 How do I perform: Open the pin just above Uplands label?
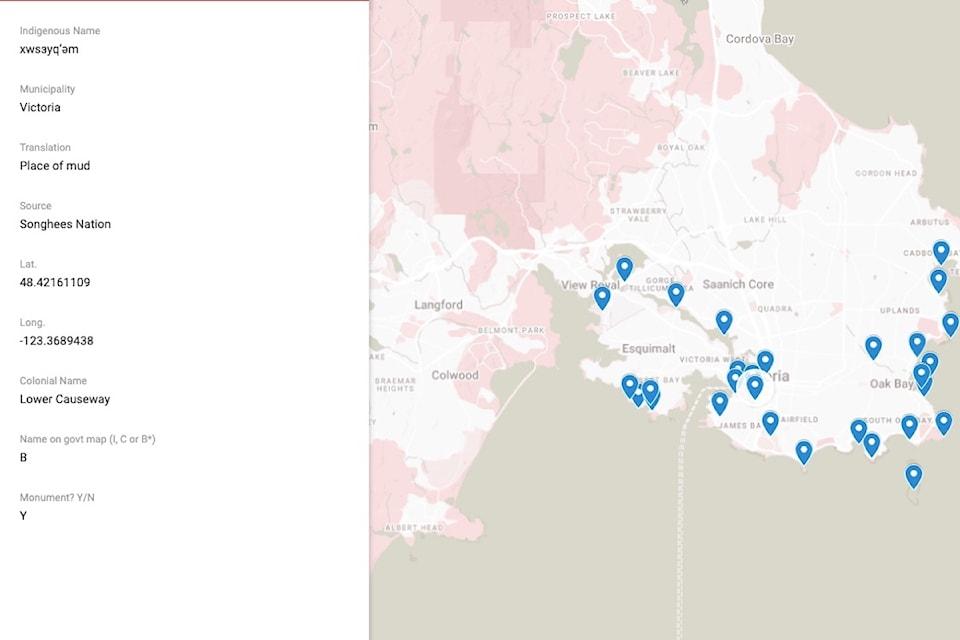point(938,280)
